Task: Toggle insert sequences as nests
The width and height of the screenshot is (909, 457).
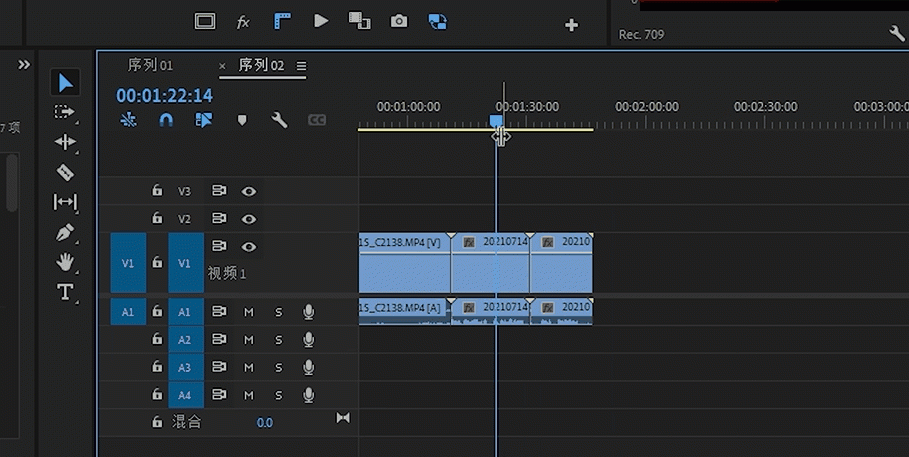Action: click(128, 120)
